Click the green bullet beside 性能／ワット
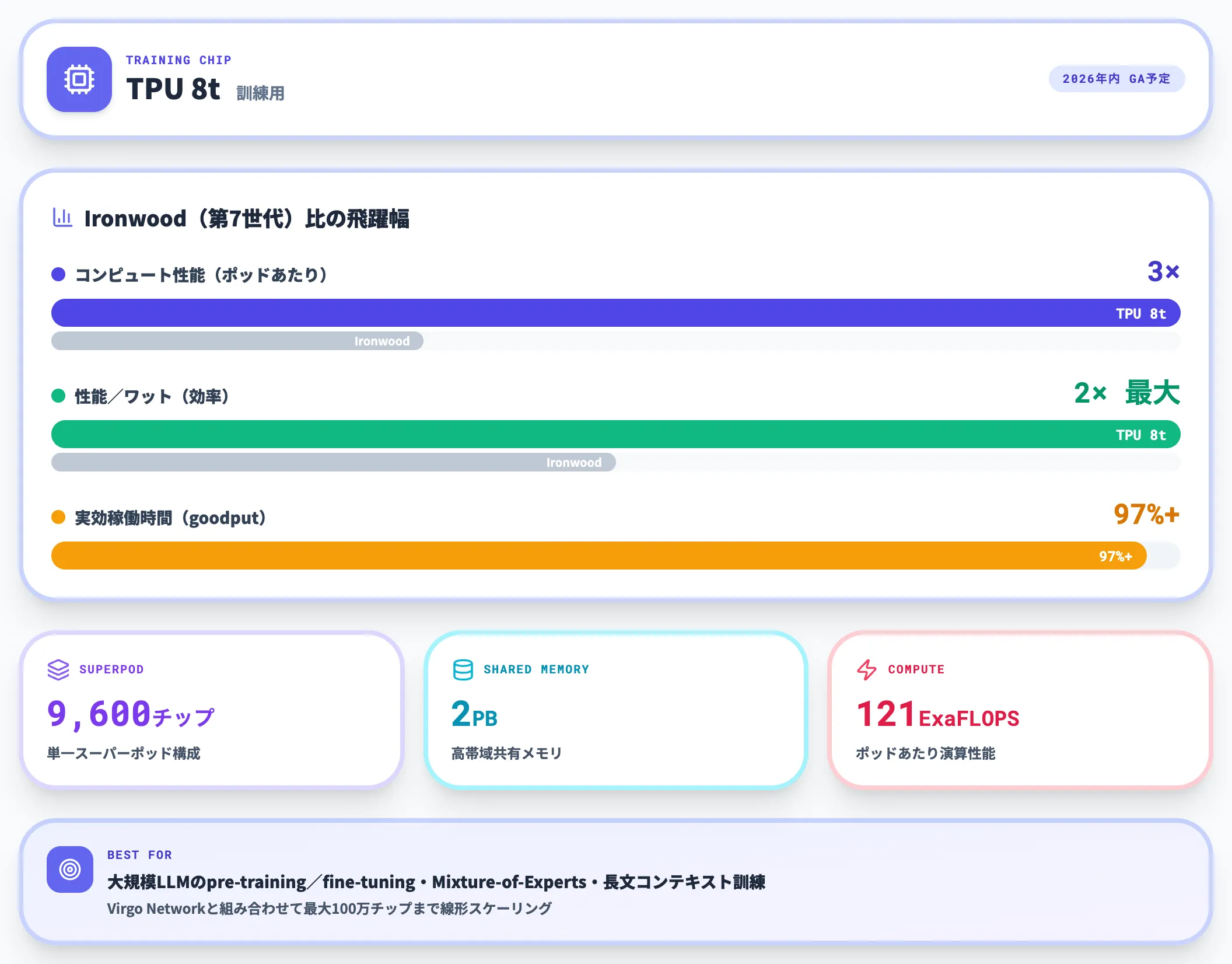This screenshot has height=964, width=1232. click(x=57, y=395)
